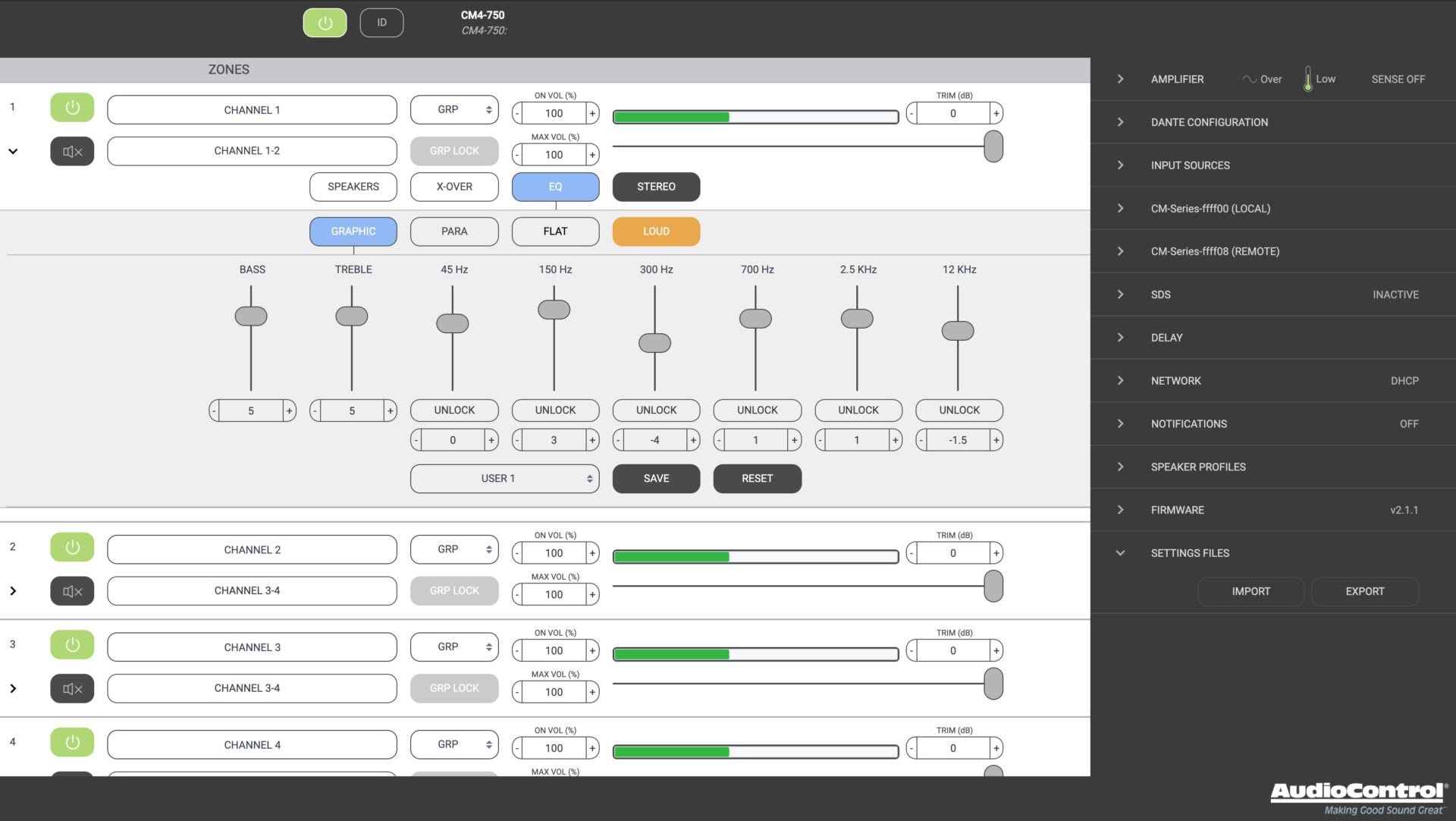Switch to the PARA EQ tab
This screenshot has width=1456, height=821.
click(x=454, y=231)
